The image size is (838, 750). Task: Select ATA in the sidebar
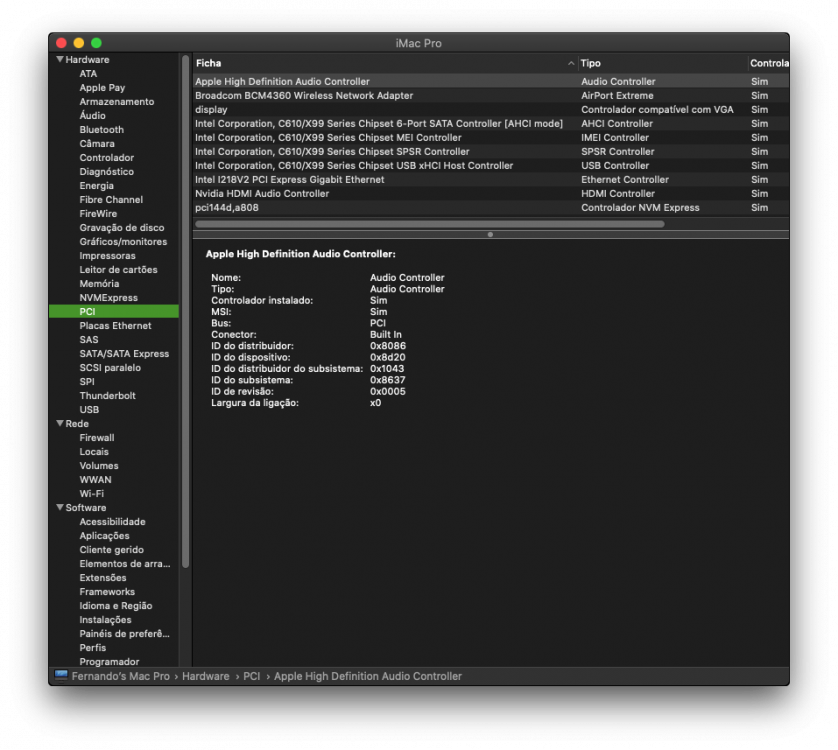88,74
